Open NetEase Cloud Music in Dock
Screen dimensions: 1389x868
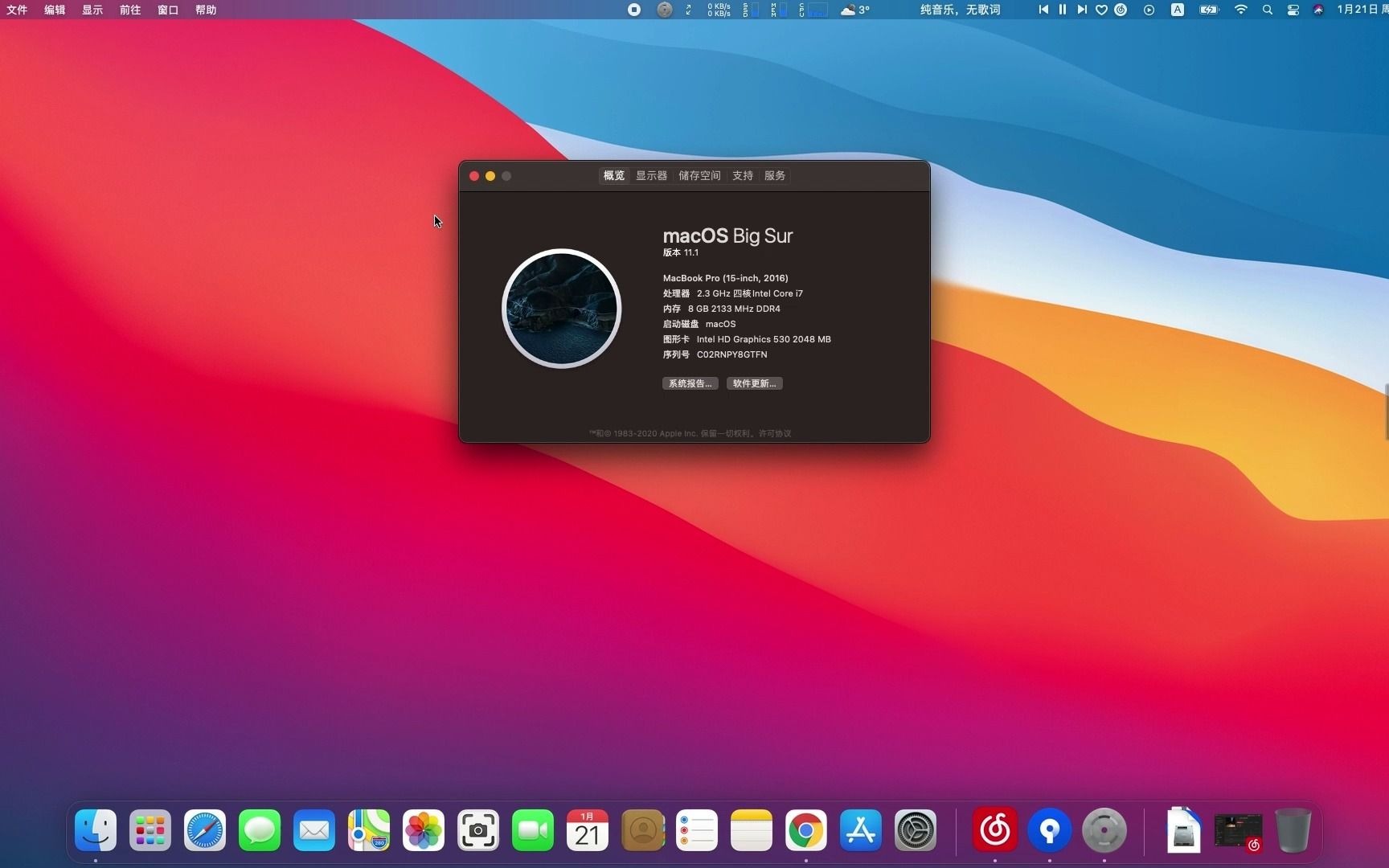(x=995, y=830)
